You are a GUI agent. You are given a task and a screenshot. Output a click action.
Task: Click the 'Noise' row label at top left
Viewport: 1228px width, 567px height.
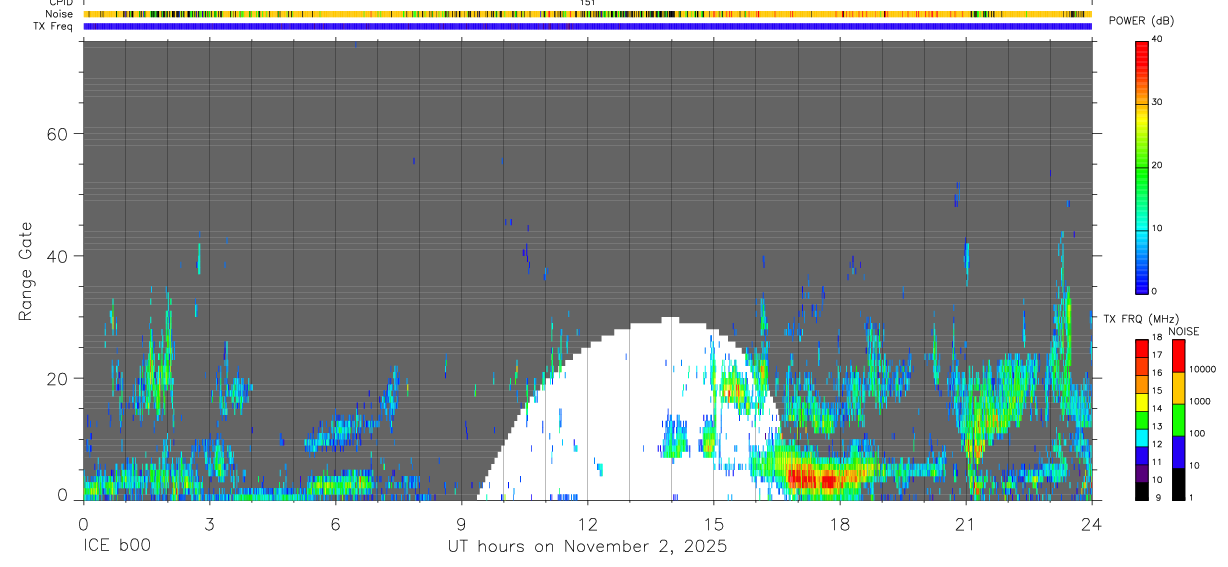click(x=59, y=14)
